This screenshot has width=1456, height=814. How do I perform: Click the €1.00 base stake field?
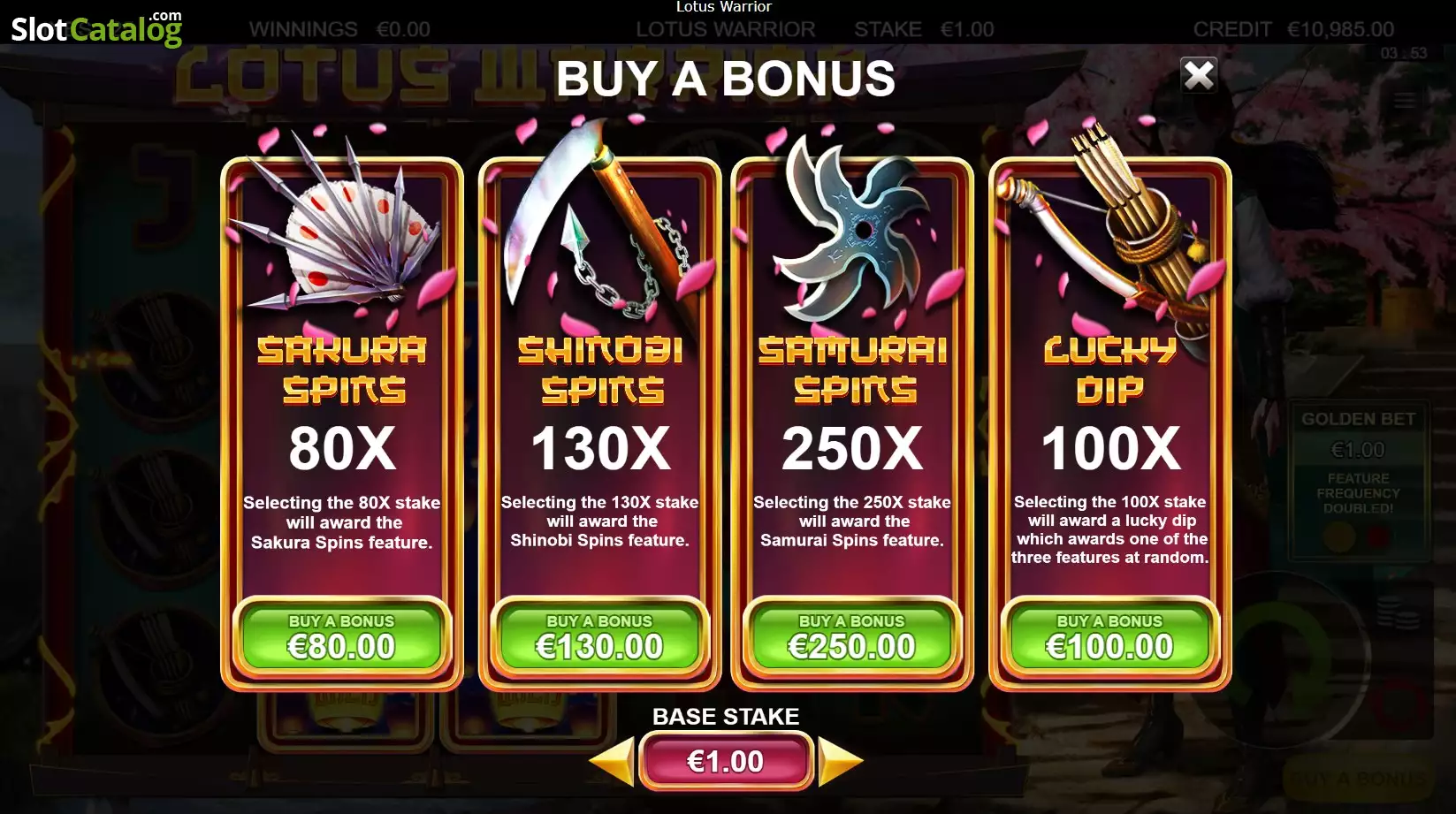(x=726, y=761)
